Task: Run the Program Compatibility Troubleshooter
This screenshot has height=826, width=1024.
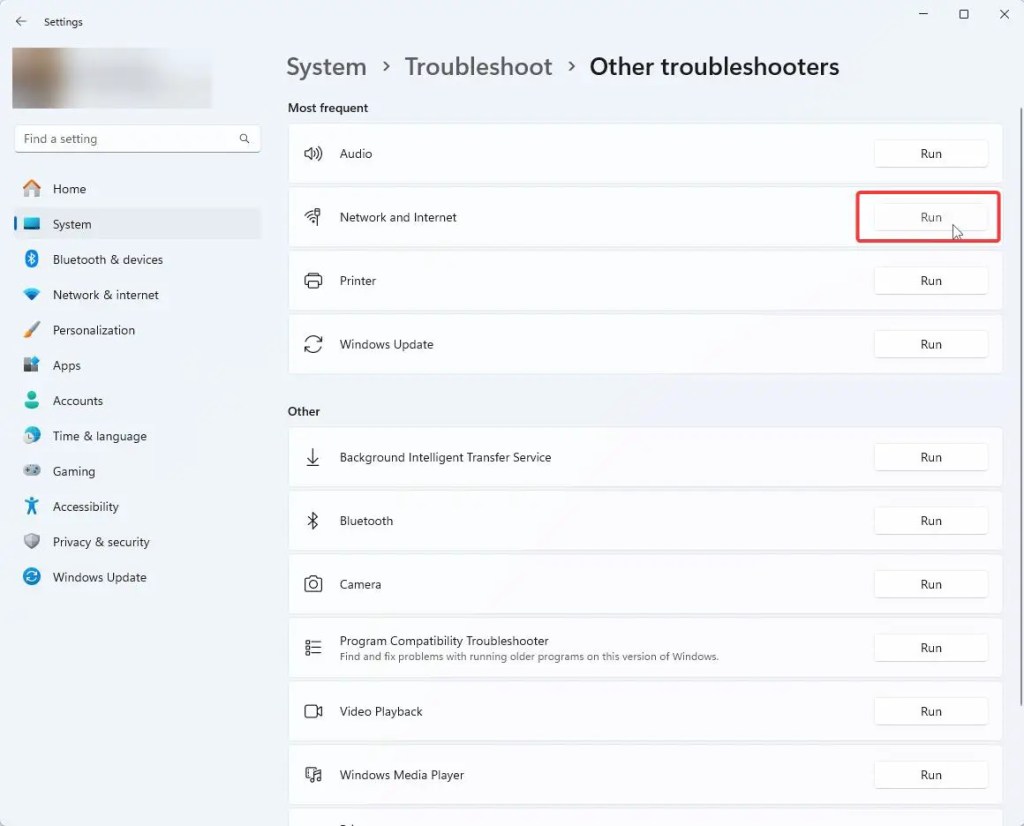Action: (930, 648)
